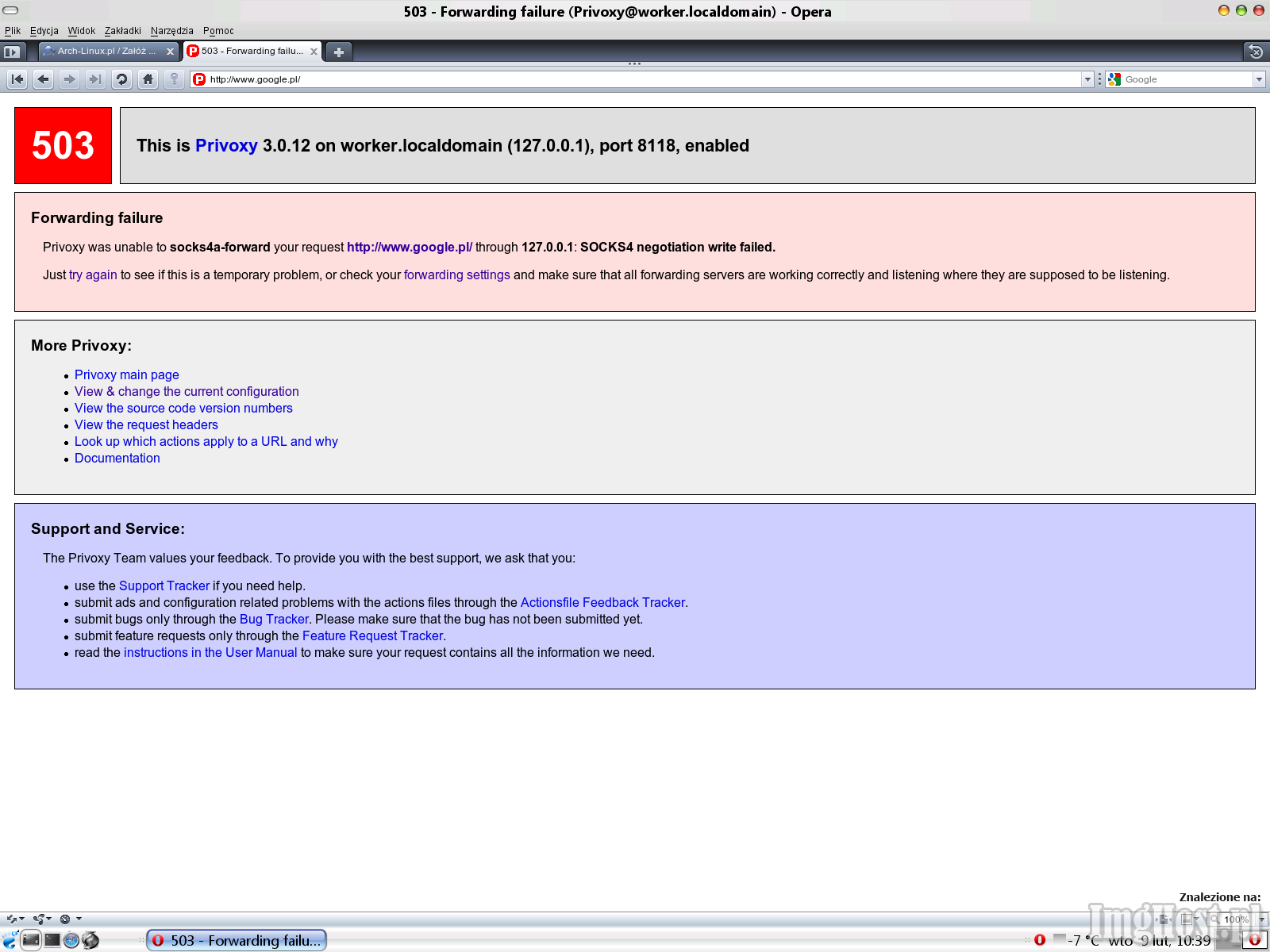Open the Opera Unite status bar icon
The height and width of the screenshot is (952, 1270).
pos(39,919)
